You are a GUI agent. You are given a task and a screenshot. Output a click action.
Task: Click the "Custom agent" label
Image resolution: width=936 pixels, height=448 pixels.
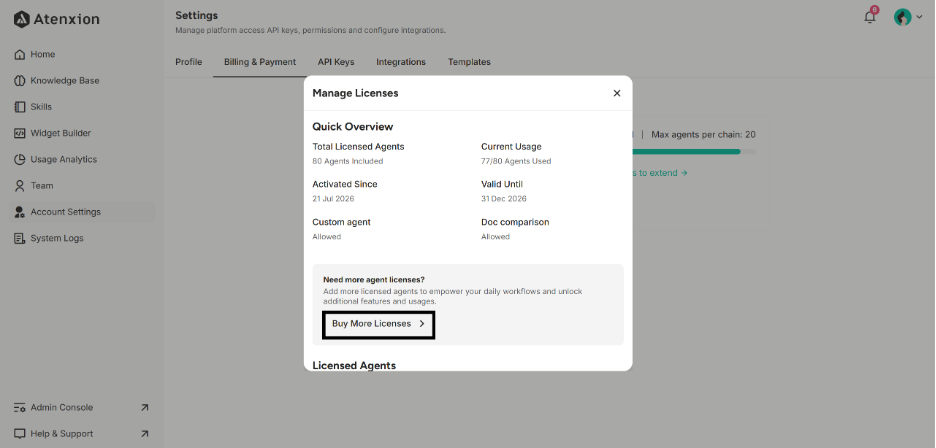tap(341, 222)
